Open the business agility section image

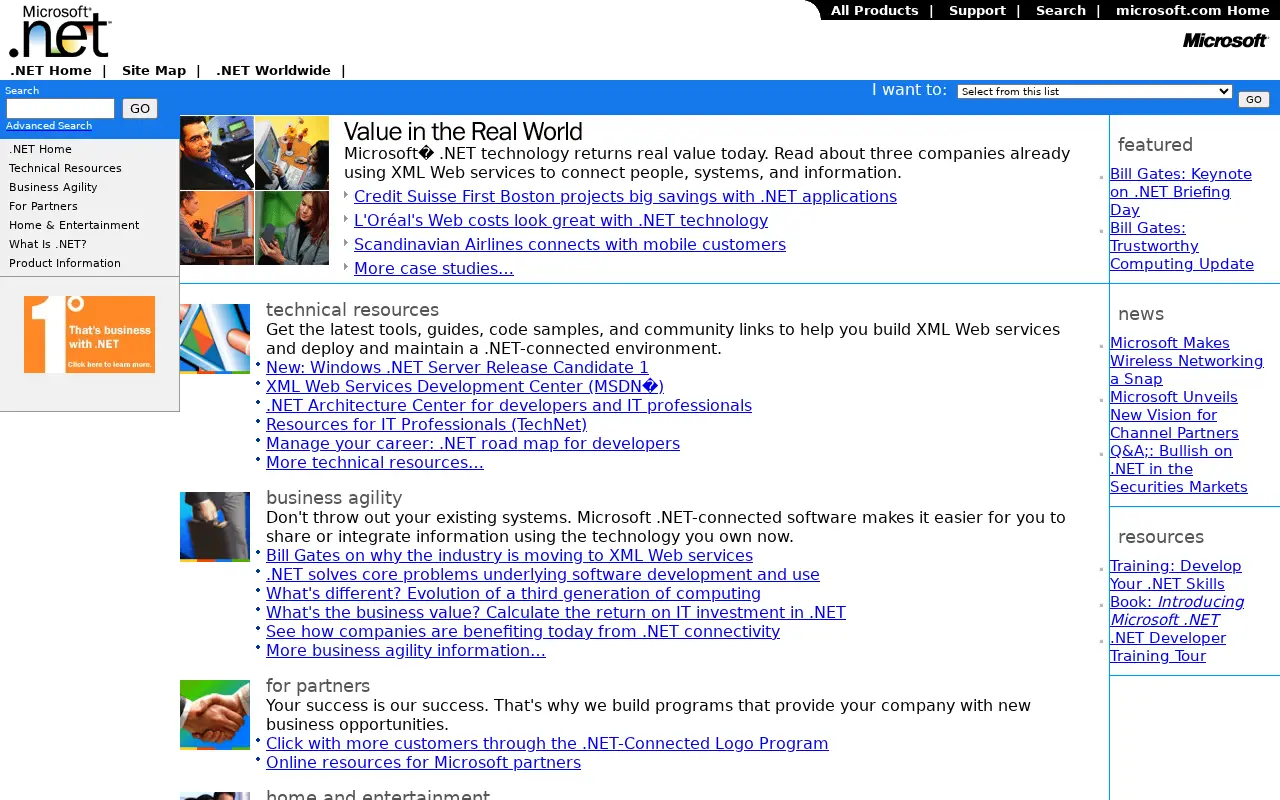[x=215, y=527]
